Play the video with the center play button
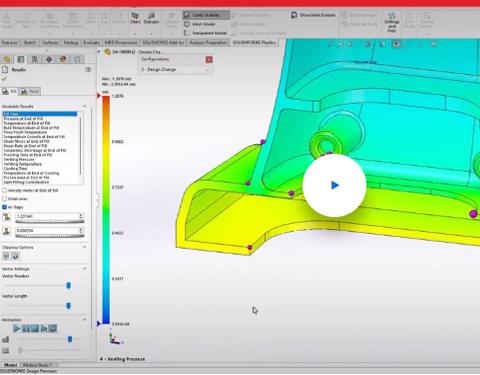 click(x=334, y=185)
